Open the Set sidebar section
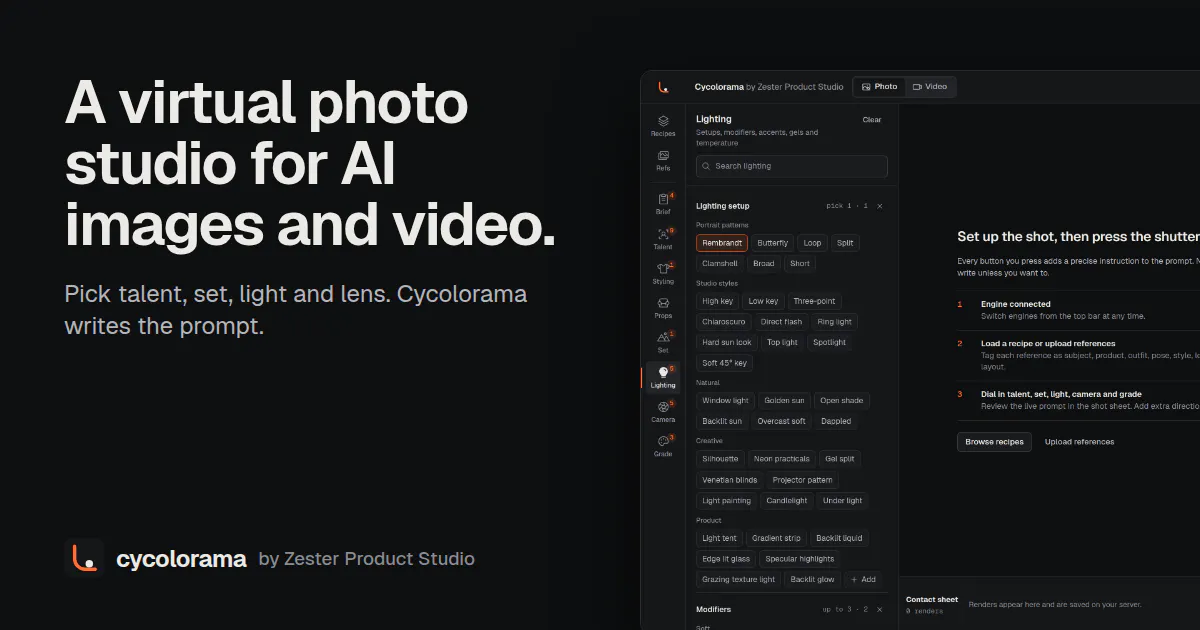Screen dimensions: 1200x630 pyautogui.click(x=663, y=342)
